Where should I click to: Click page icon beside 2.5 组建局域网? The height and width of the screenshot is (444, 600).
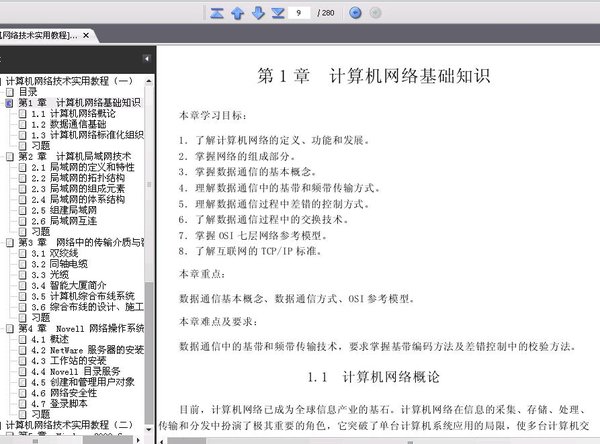23,211
